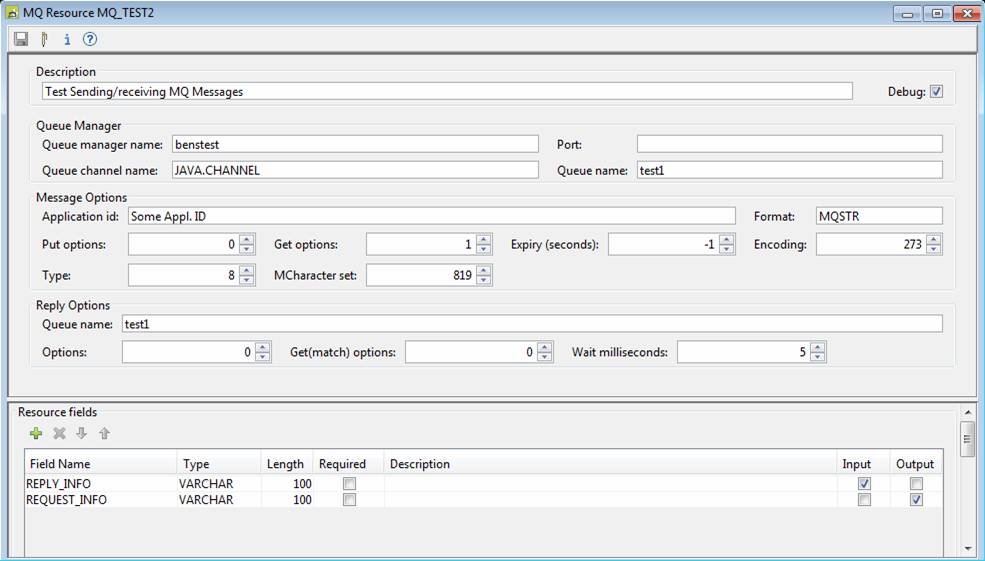This screenshot has width=985, height=561.
Task: Click the Save disk icon in toolbar
Action: click(x=21, y=40)
